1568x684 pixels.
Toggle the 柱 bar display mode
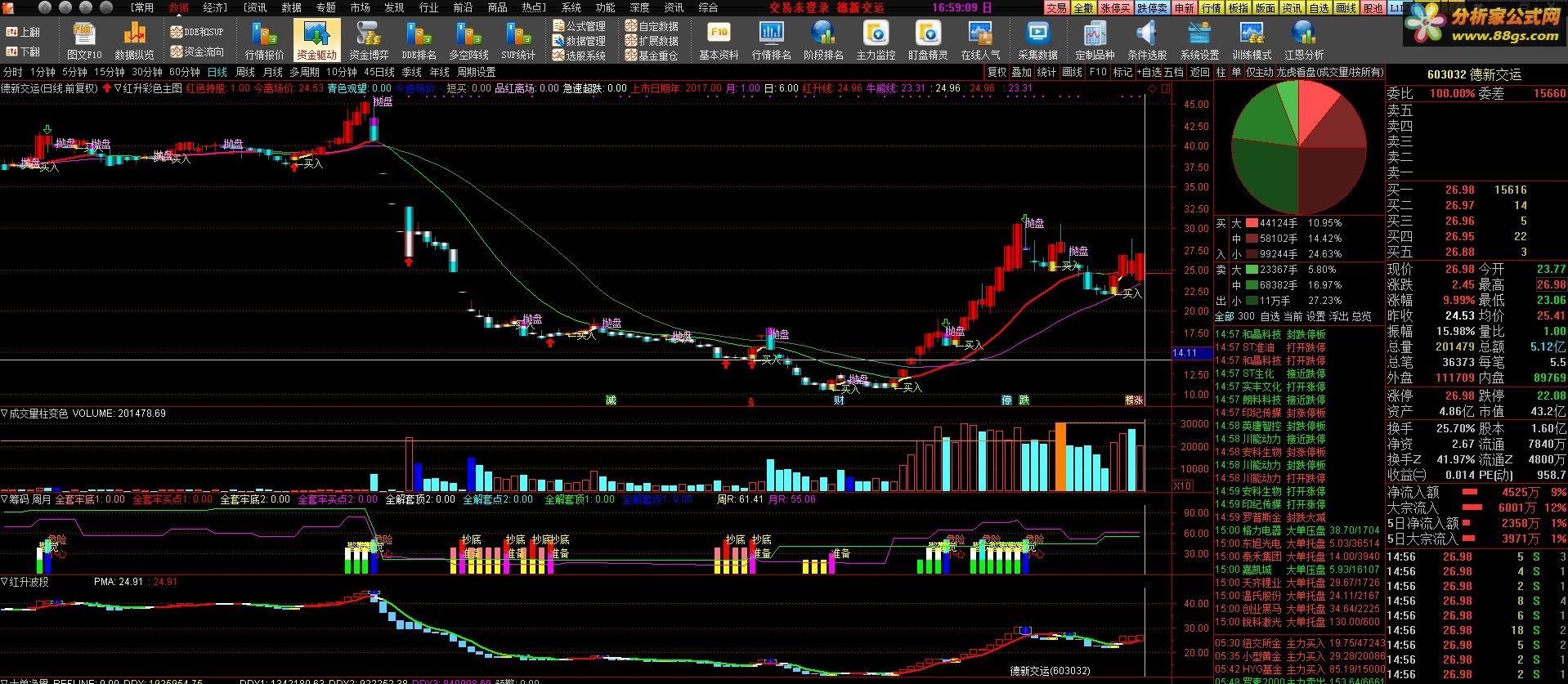1221,72
